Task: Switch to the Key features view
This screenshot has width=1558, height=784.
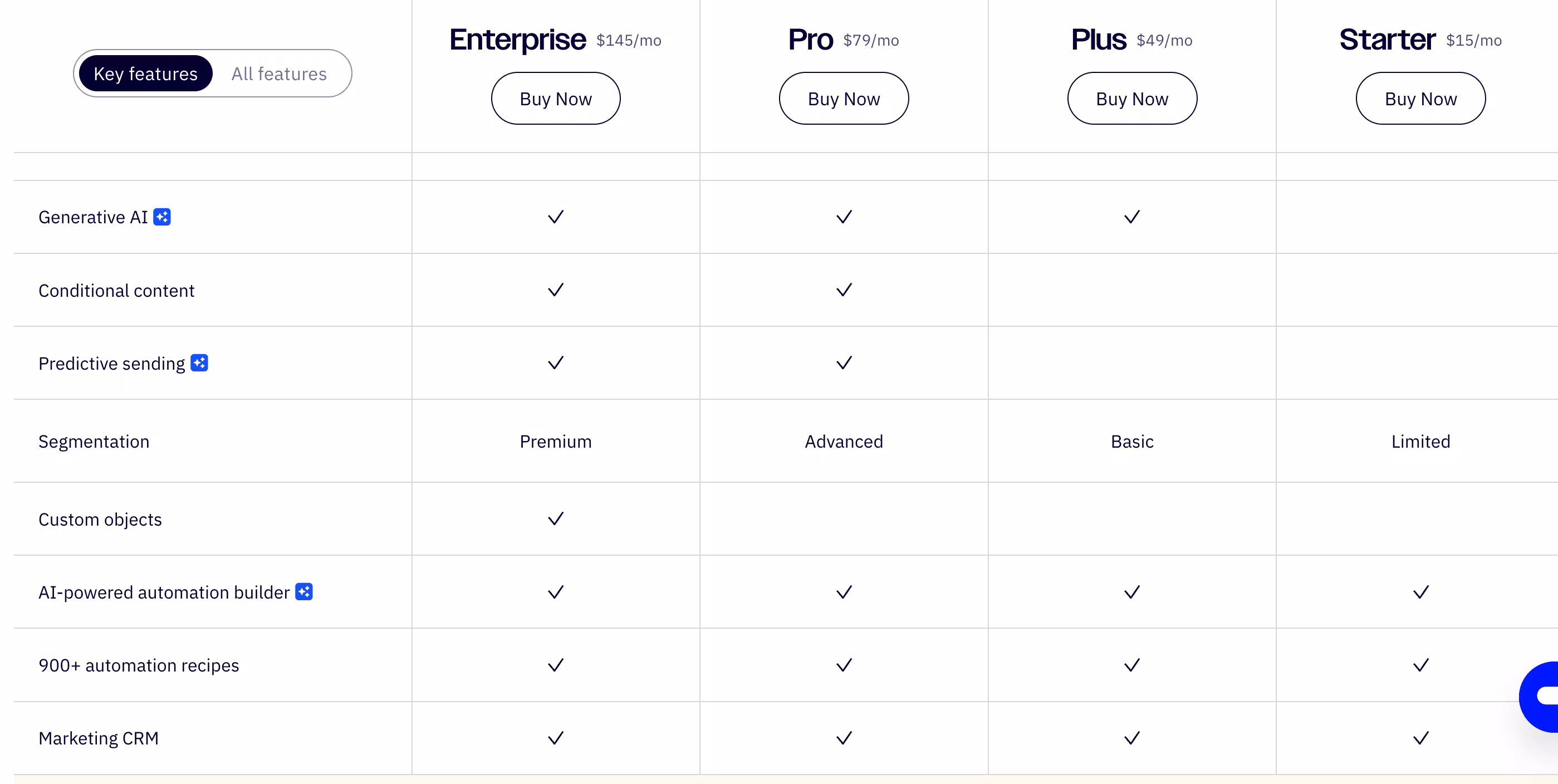Action: pos(146,74)
